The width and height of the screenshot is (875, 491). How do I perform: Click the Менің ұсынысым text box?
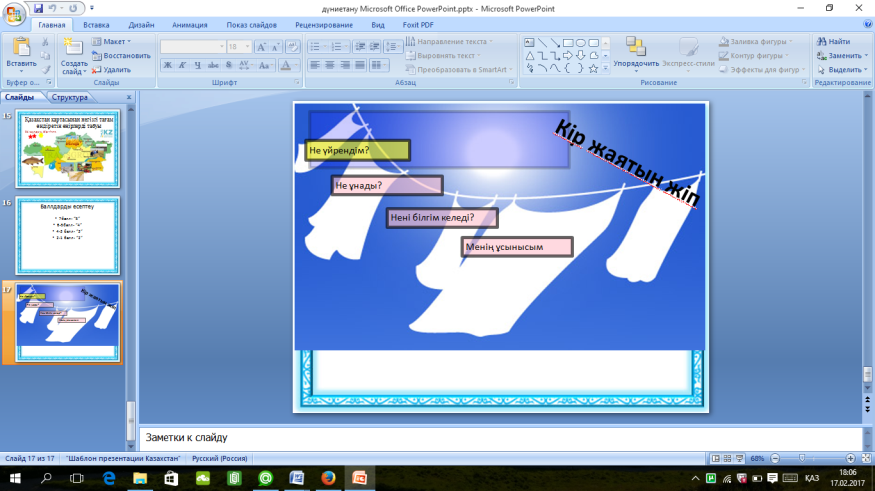tap(517, 247)
